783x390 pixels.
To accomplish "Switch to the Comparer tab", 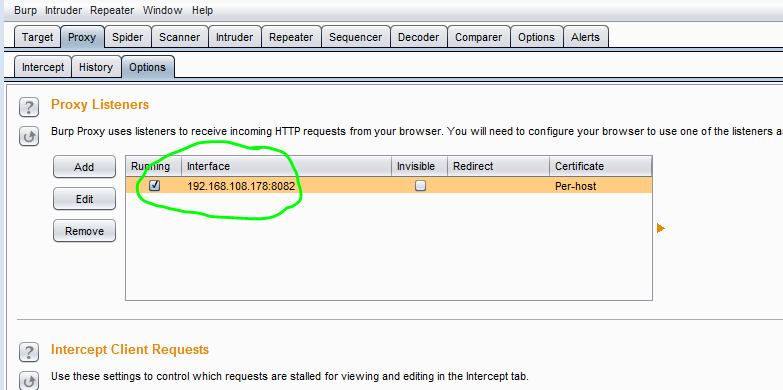I will 478,37.
